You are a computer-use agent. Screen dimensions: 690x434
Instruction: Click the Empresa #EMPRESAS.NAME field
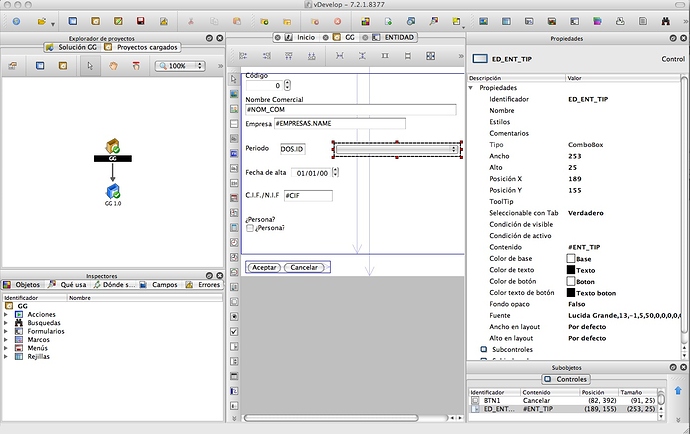pyautogui.click(x=338, y=124)
